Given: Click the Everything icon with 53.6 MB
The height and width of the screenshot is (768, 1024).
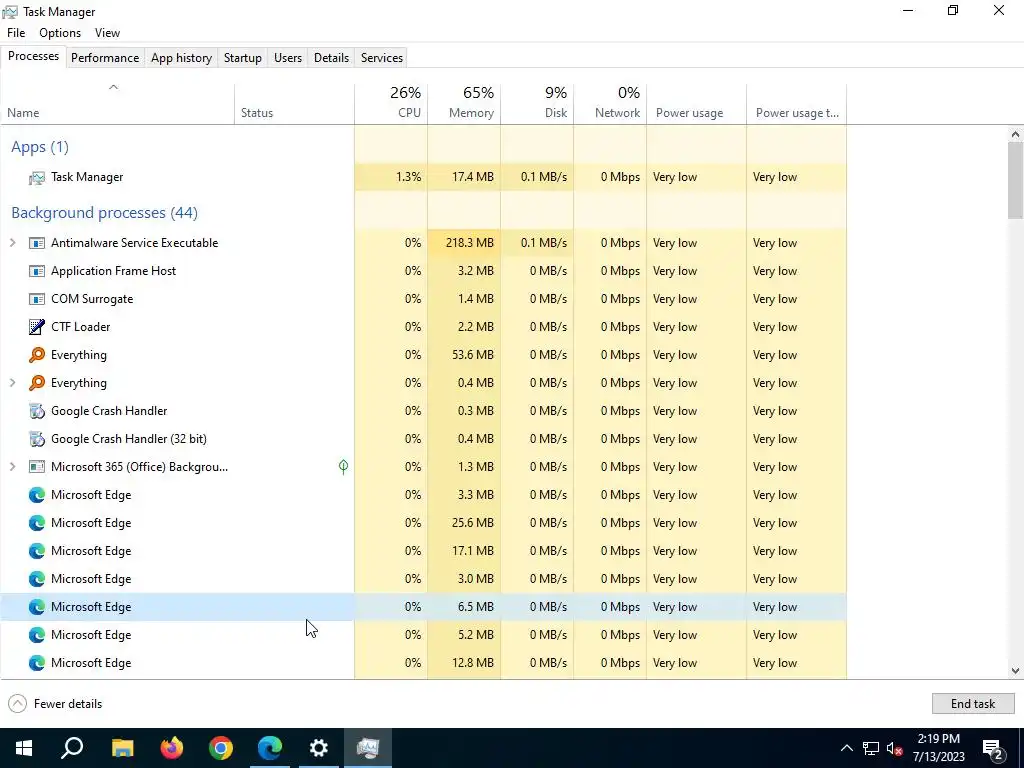Looking at the screenshot, I should point(37,355).
